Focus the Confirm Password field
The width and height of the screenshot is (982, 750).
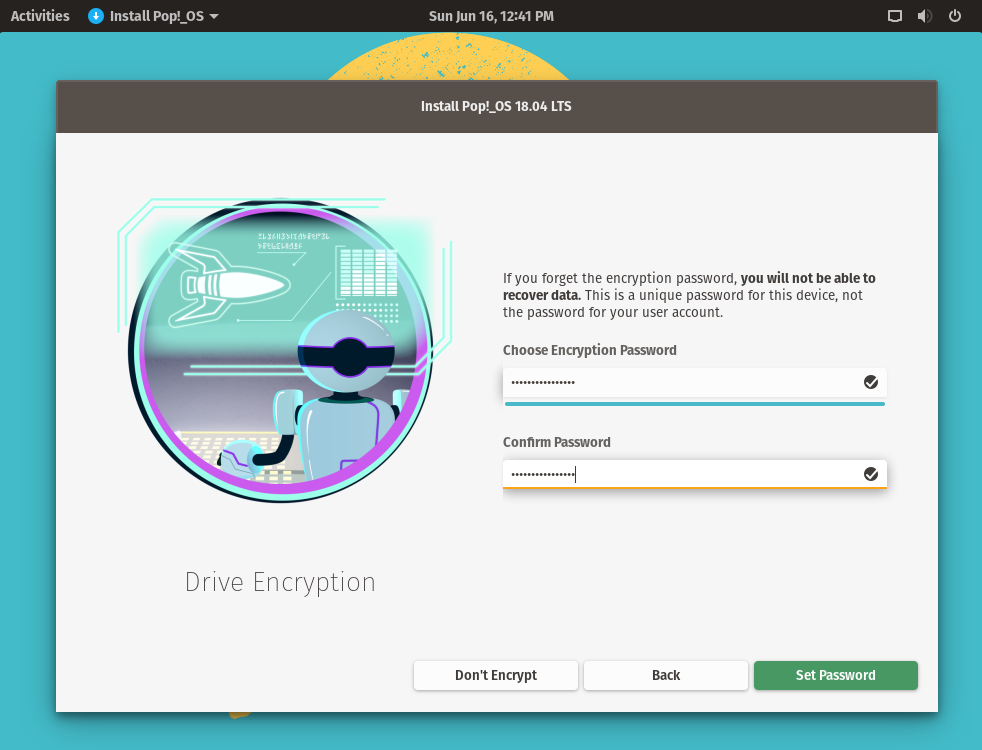(695, 474)
